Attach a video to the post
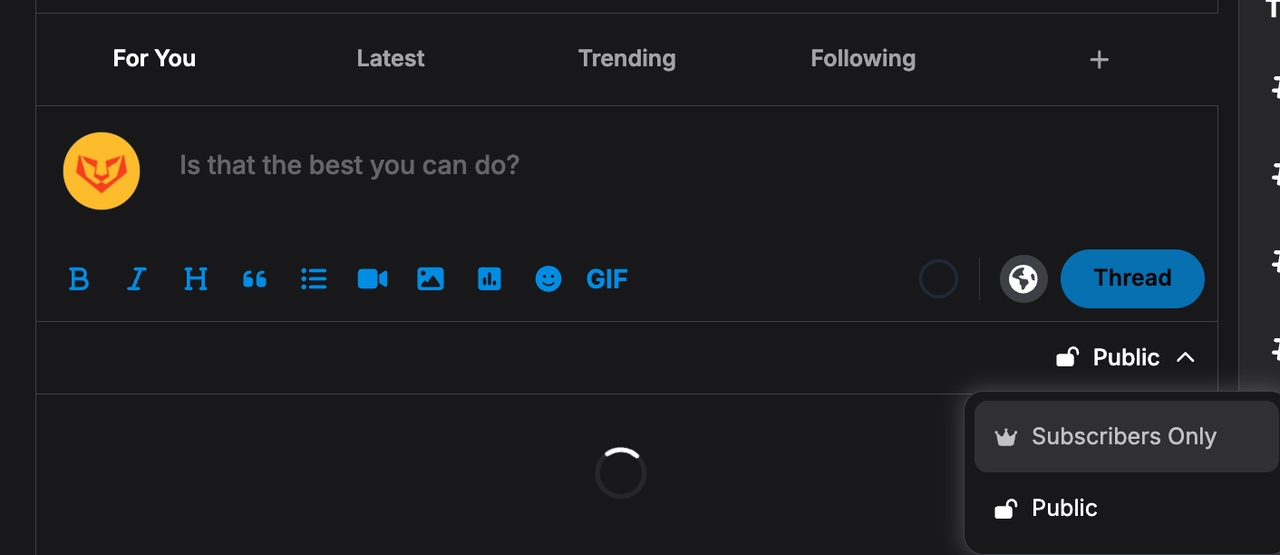1280x555 pixels. 372,279
